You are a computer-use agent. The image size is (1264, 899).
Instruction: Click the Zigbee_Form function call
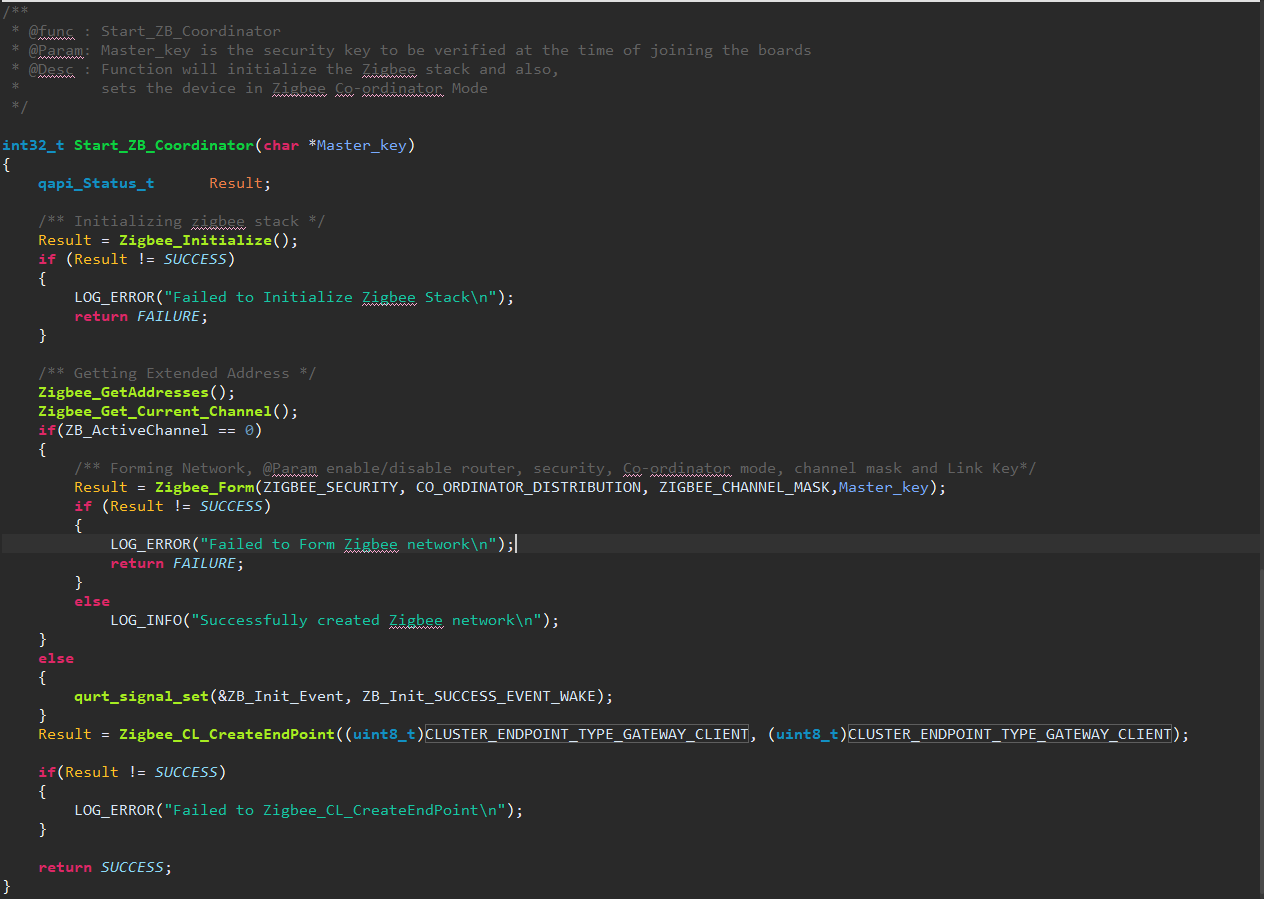click(x=203, y=487)
